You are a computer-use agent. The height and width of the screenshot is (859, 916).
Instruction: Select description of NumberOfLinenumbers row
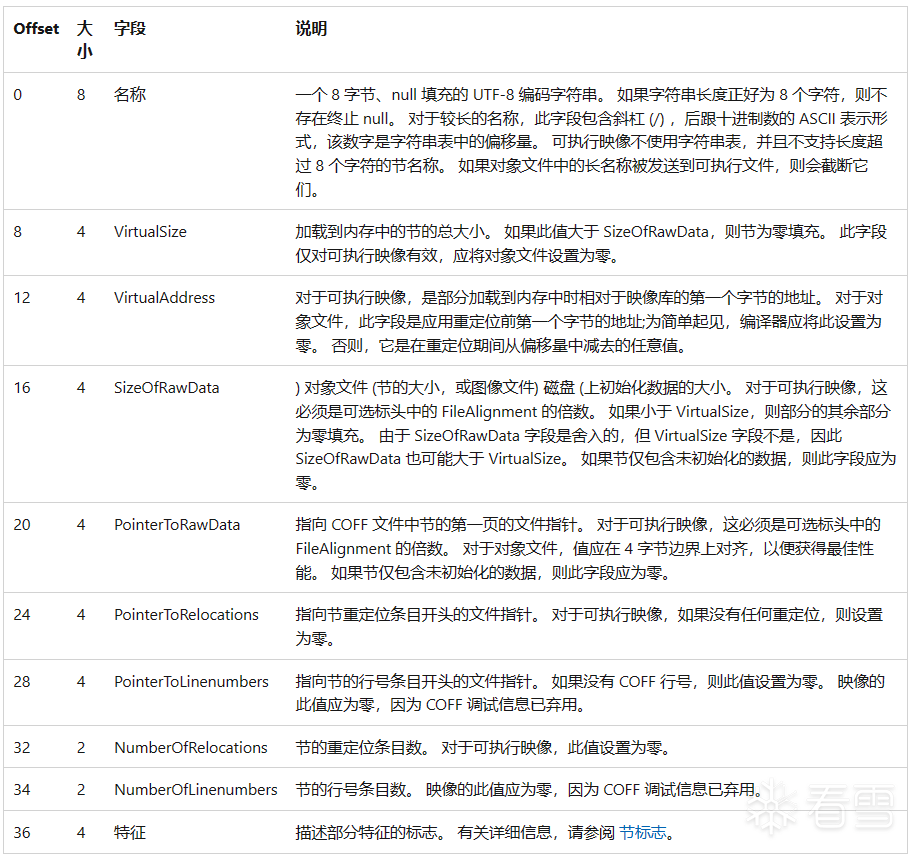(530, 789)
